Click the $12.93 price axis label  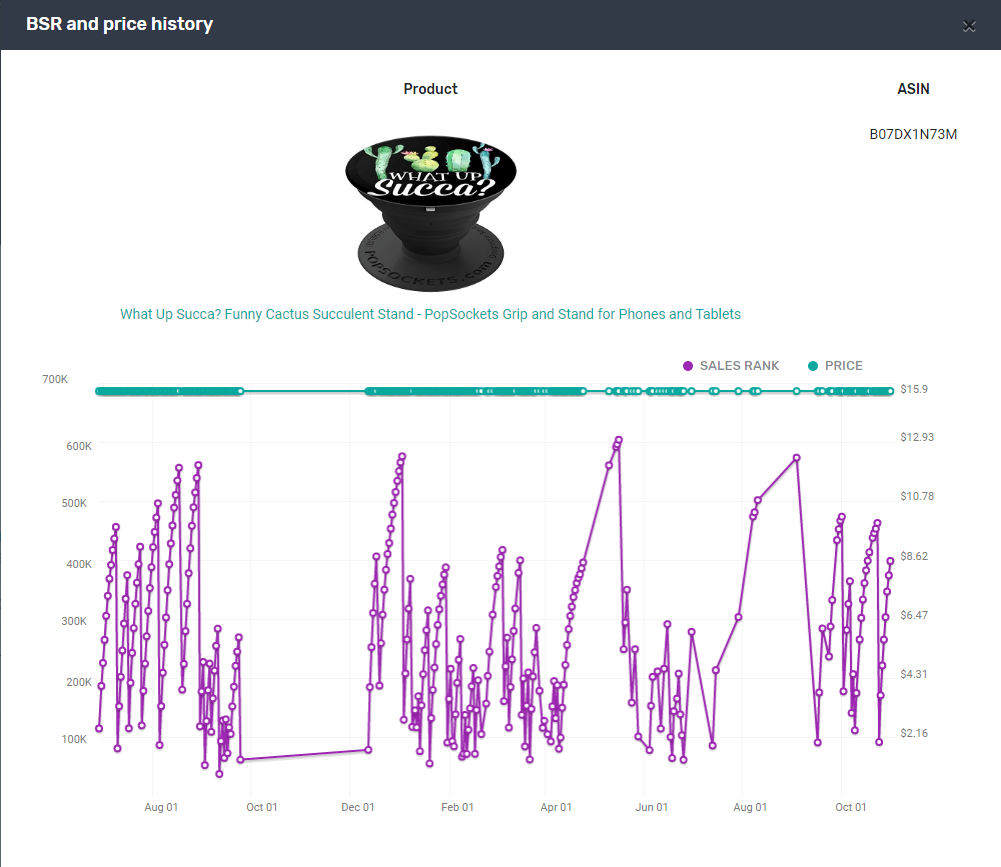click(x=916, y=437)
